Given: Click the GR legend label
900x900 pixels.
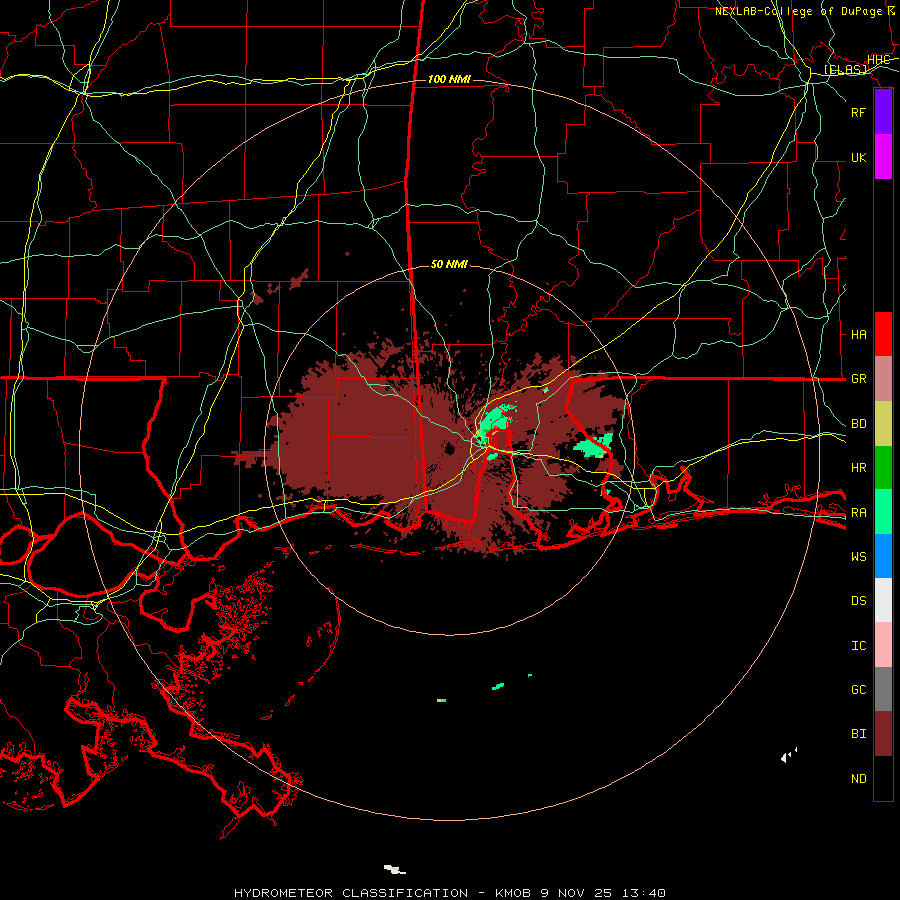Looking at the screenshot, I should 858,379.
